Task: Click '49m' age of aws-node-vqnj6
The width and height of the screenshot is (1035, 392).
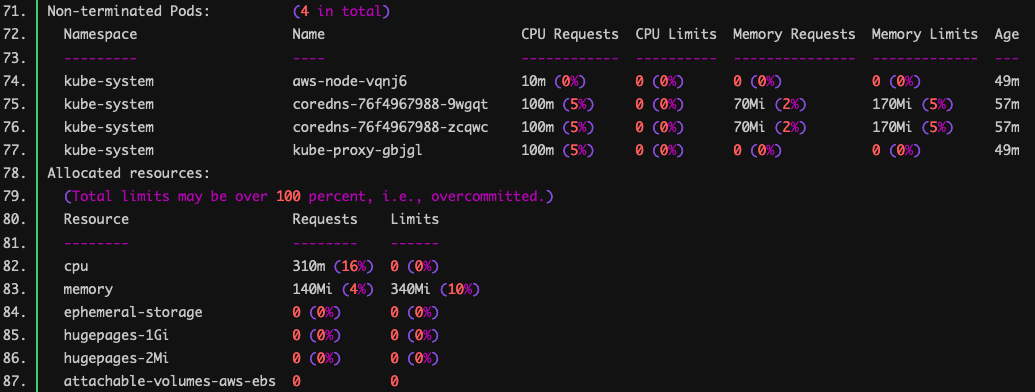Action: (1007, 81)
